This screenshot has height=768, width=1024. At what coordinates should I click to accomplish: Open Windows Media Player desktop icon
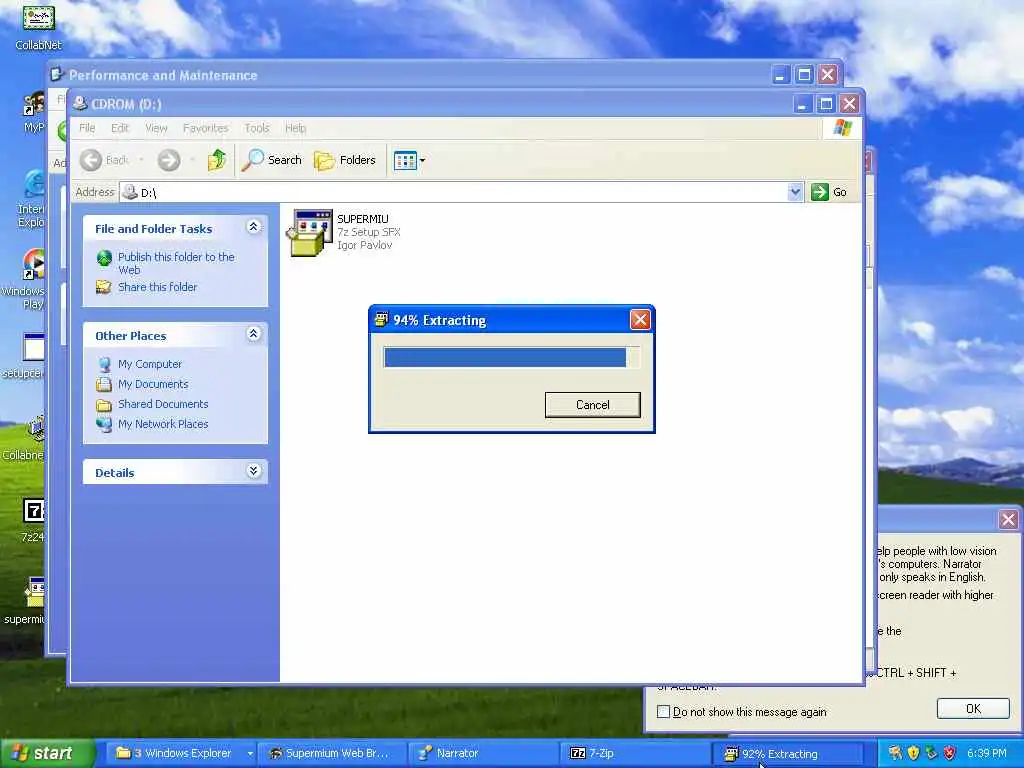click(x=25, y=280)
